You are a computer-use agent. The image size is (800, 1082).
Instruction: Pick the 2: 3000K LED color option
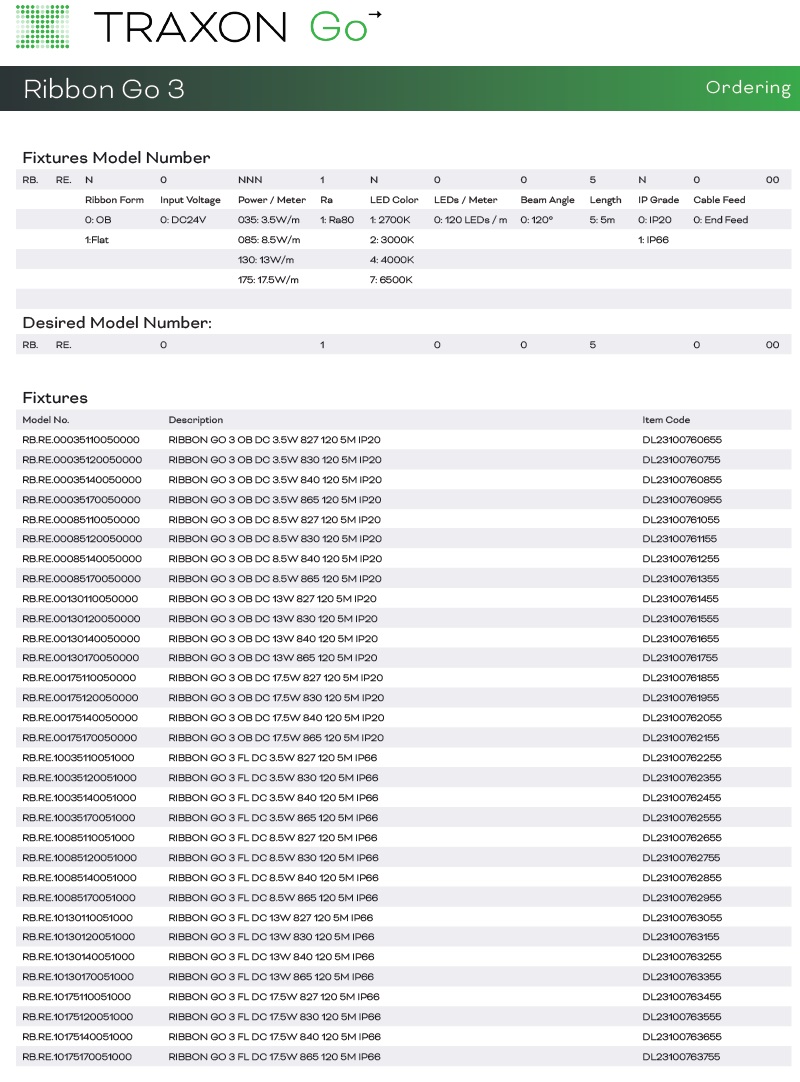click(x=391, y=240)
